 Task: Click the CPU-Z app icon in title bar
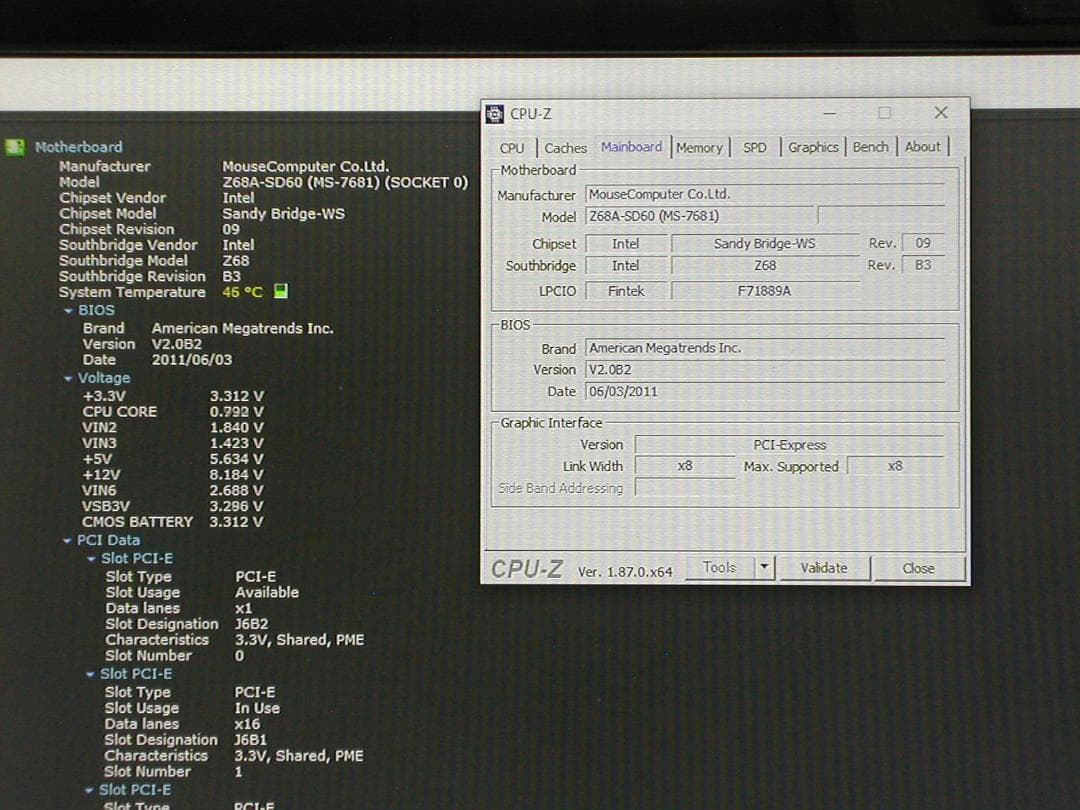coord(495,114)
